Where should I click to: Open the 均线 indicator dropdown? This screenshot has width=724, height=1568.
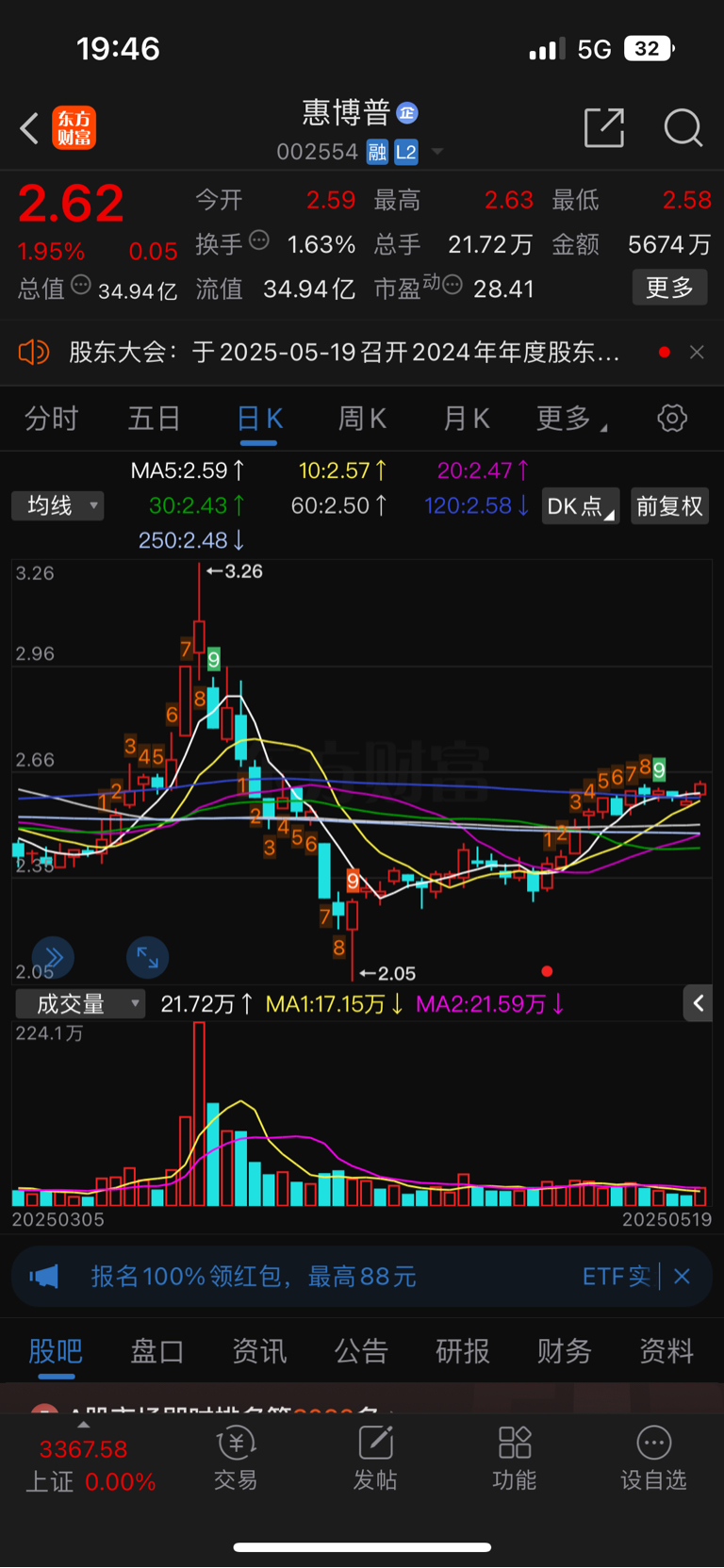[x=58, y=506]
